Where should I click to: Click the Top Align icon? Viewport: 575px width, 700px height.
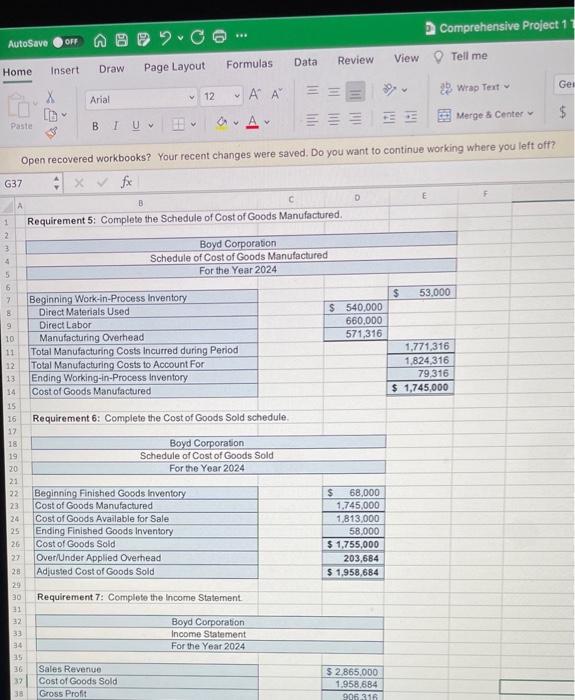pos(313,90)
